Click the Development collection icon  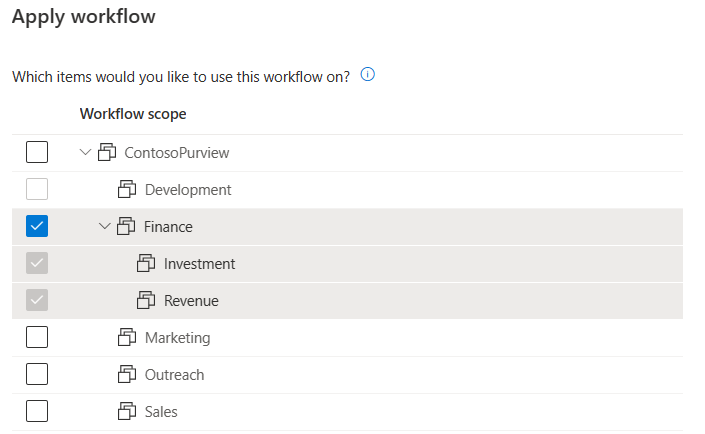(x=127, y=189)
